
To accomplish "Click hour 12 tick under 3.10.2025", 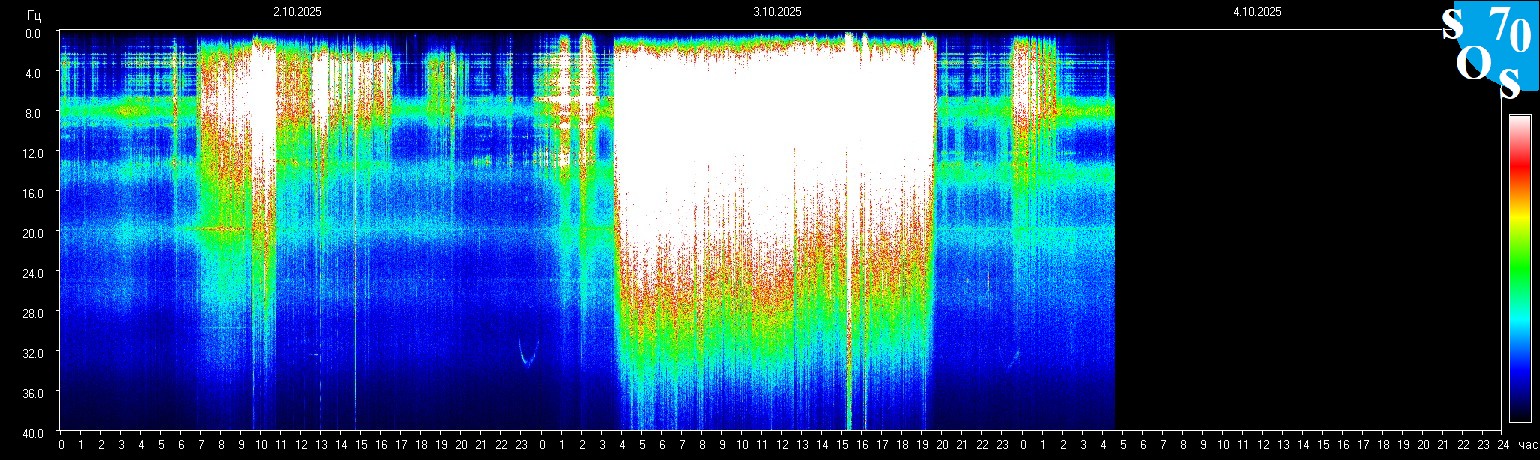I will [x=782, y=445].
